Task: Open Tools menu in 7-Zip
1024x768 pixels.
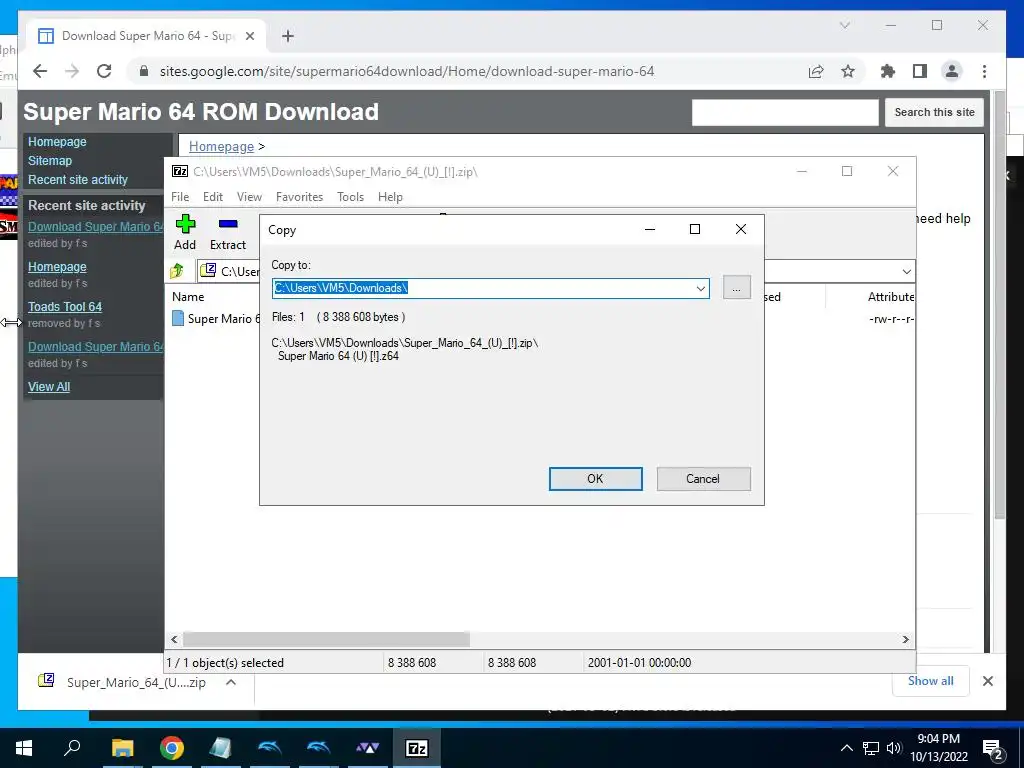Action: pos(350,197)
